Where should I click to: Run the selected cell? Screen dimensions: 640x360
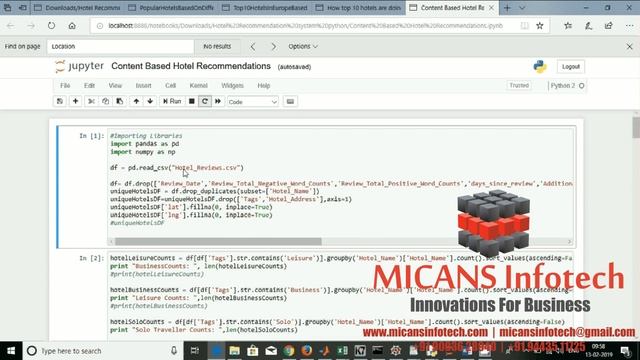coord(172,101)
